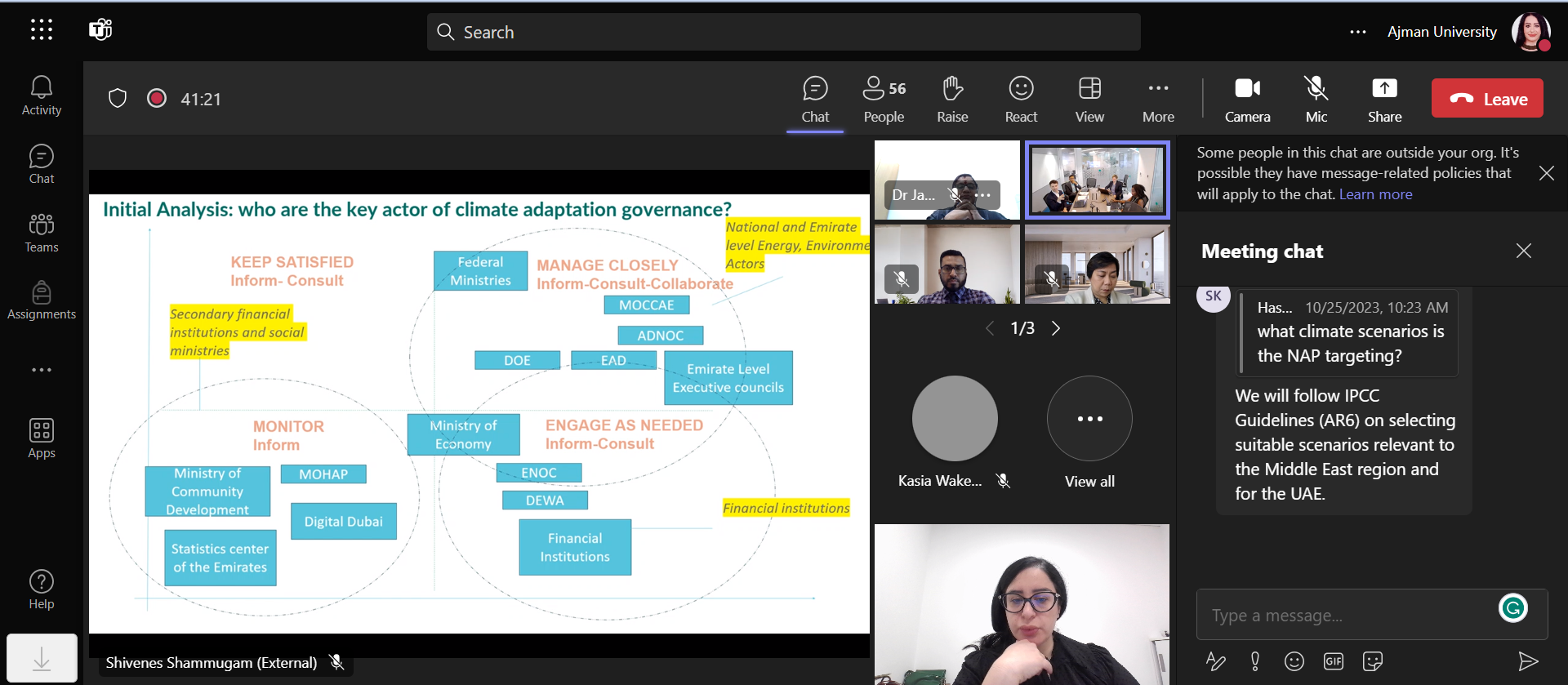Expand the More meeting actions menu
1568x685 pixels.
pos(1158,99)
